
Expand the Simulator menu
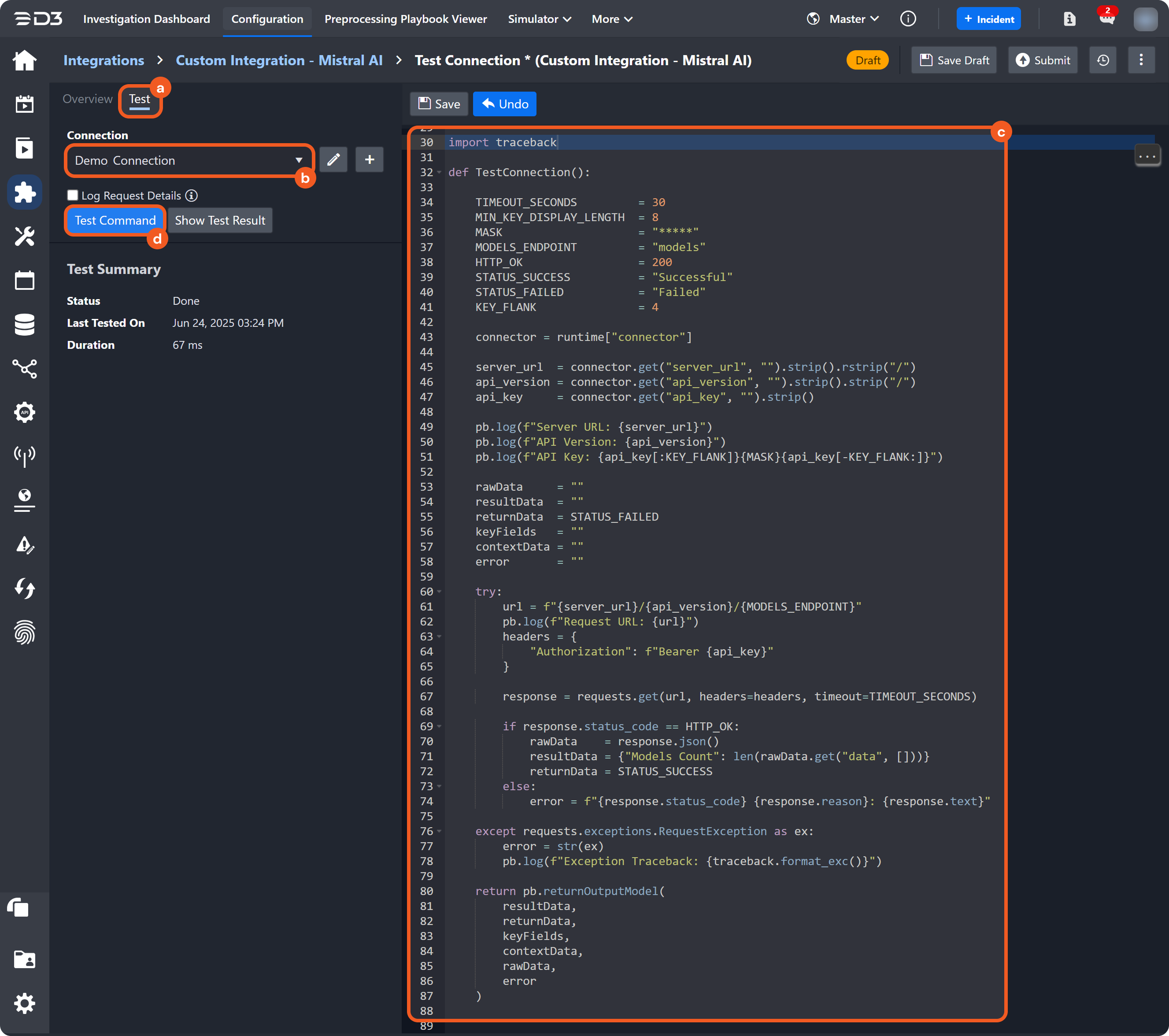[539, 19]
